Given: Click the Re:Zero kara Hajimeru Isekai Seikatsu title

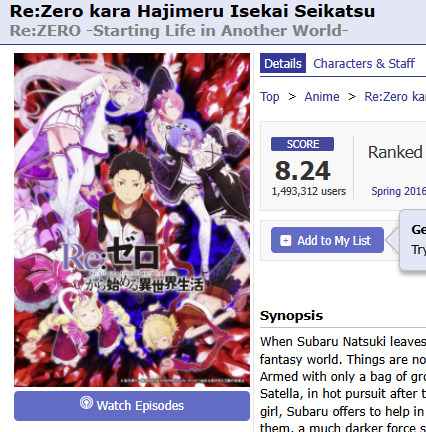Looking at the screenshot, I should point(192,11).
